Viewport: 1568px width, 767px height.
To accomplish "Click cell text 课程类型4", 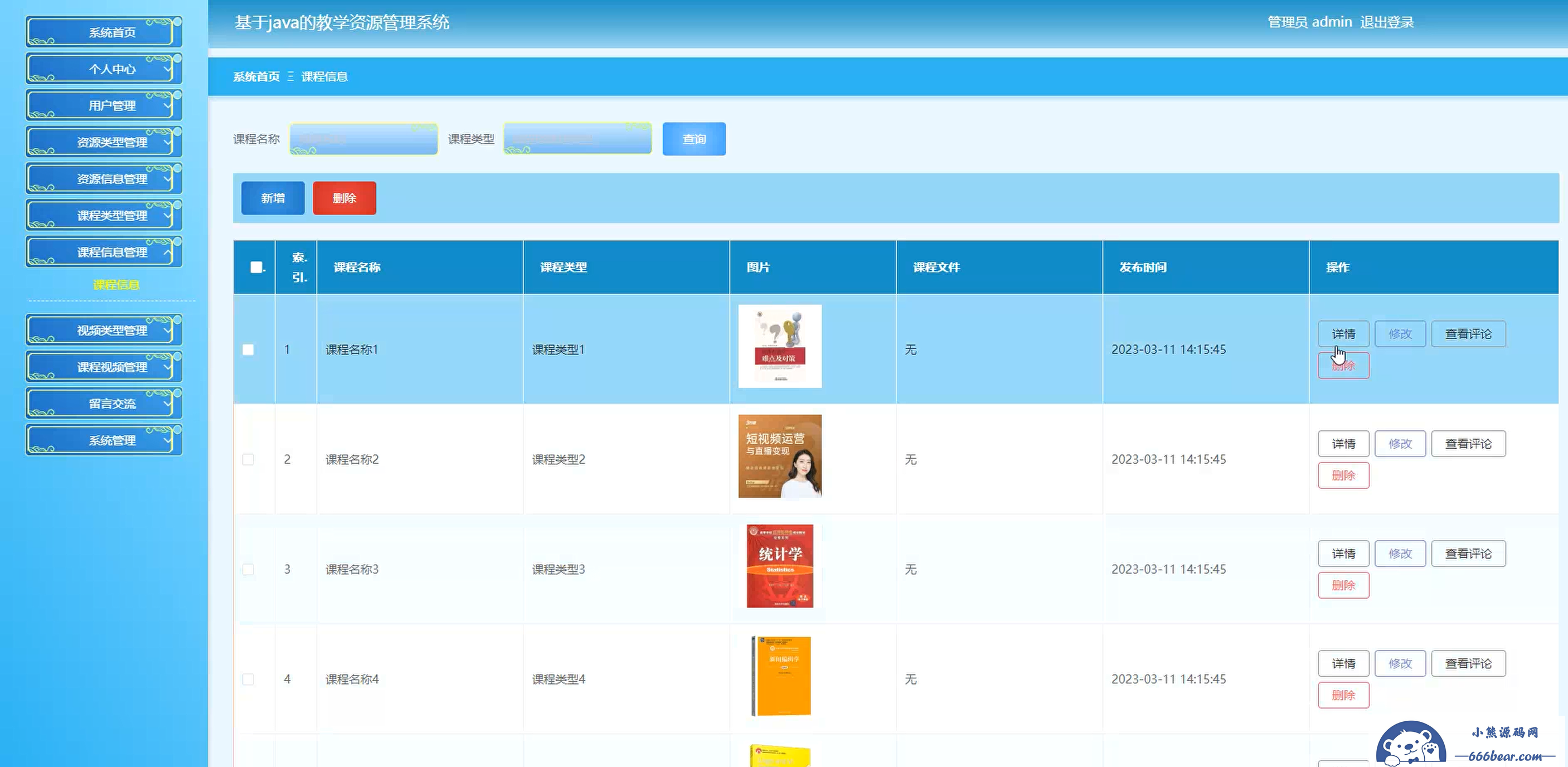I will pyautogui.click(x=559, y=679).
